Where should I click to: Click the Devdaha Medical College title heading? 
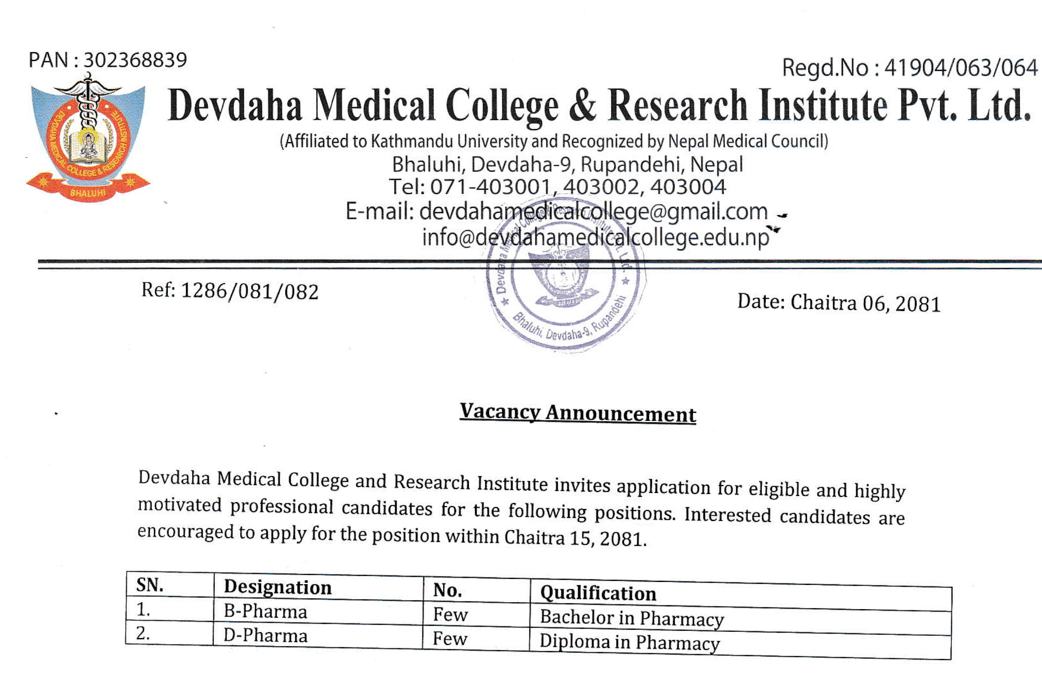[x=598, y=105]
